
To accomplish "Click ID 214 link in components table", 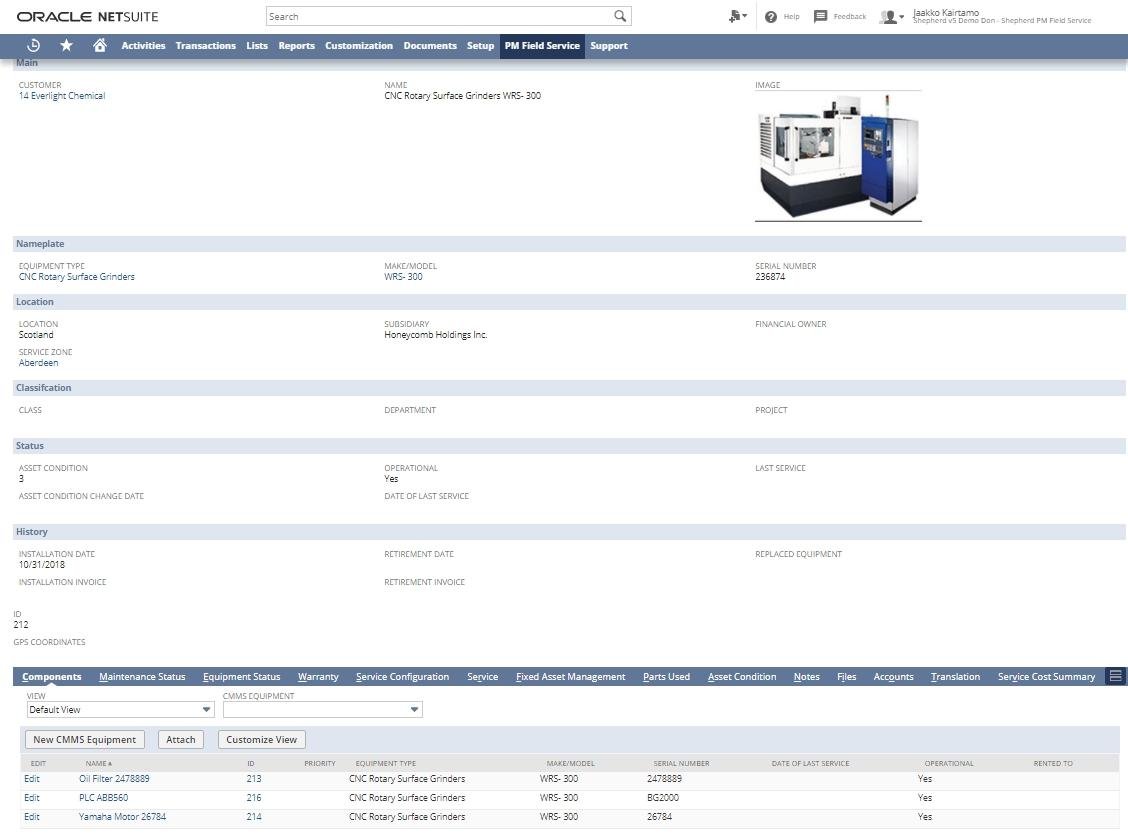I will click(254, 817).
